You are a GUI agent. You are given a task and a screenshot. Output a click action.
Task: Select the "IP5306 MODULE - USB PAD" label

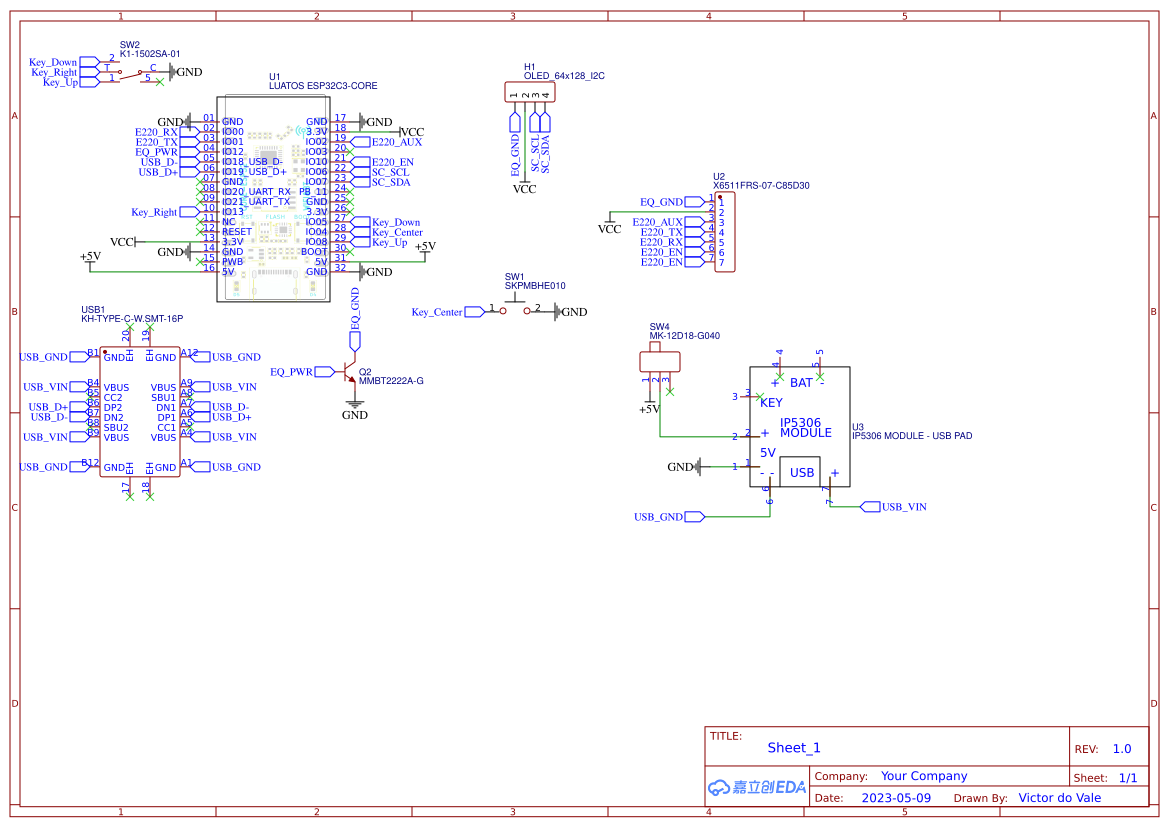[913, 435]
